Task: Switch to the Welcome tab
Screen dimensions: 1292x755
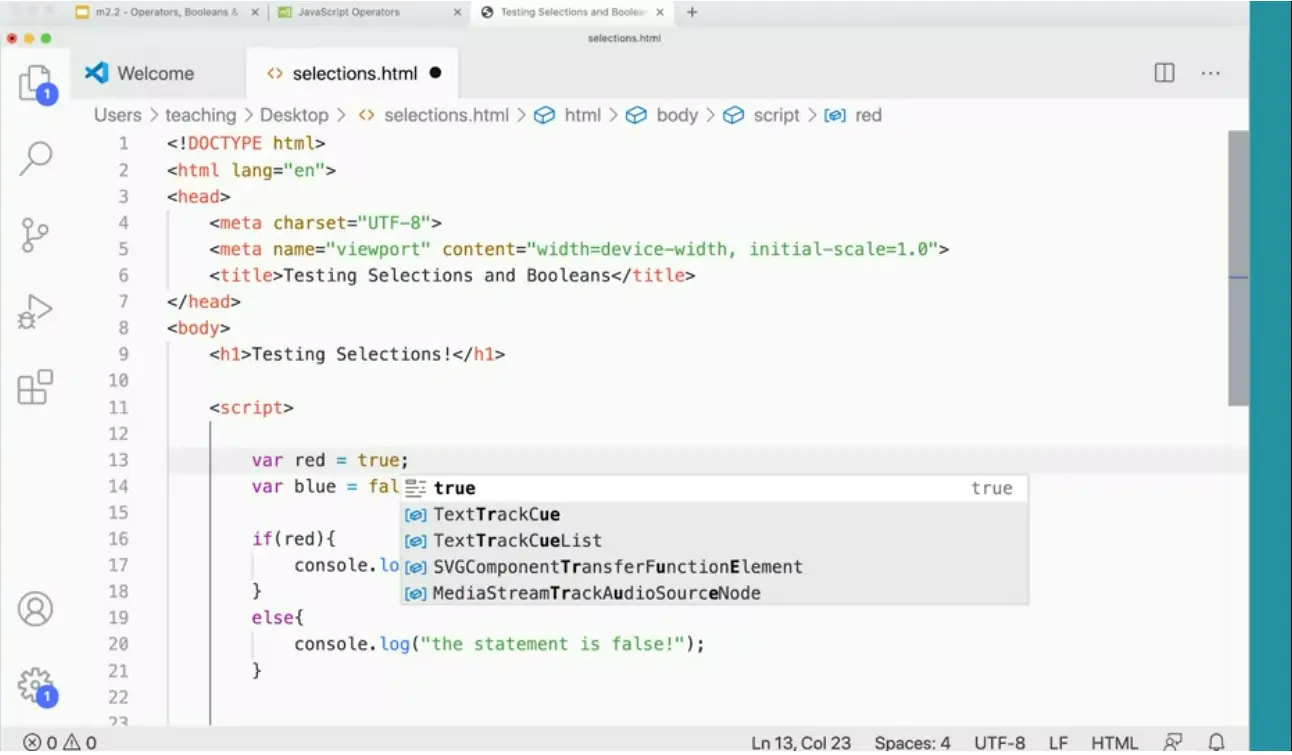Action: coord(155,73)
